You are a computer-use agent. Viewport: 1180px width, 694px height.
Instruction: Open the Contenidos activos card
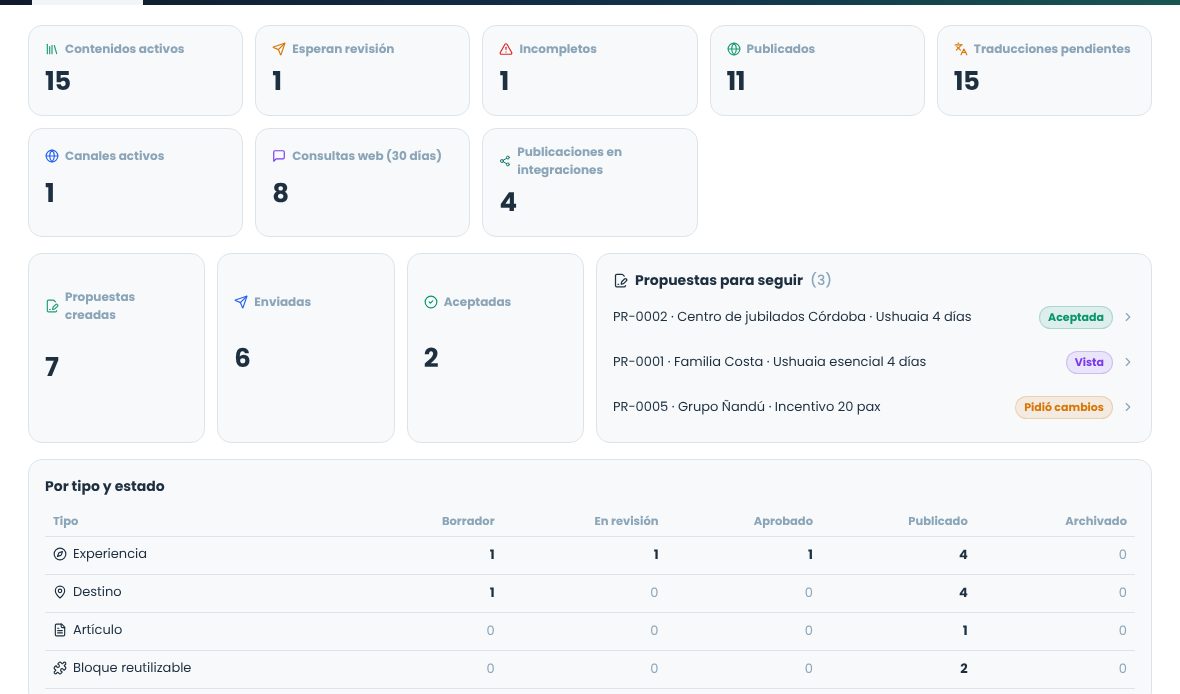point(135,71)
